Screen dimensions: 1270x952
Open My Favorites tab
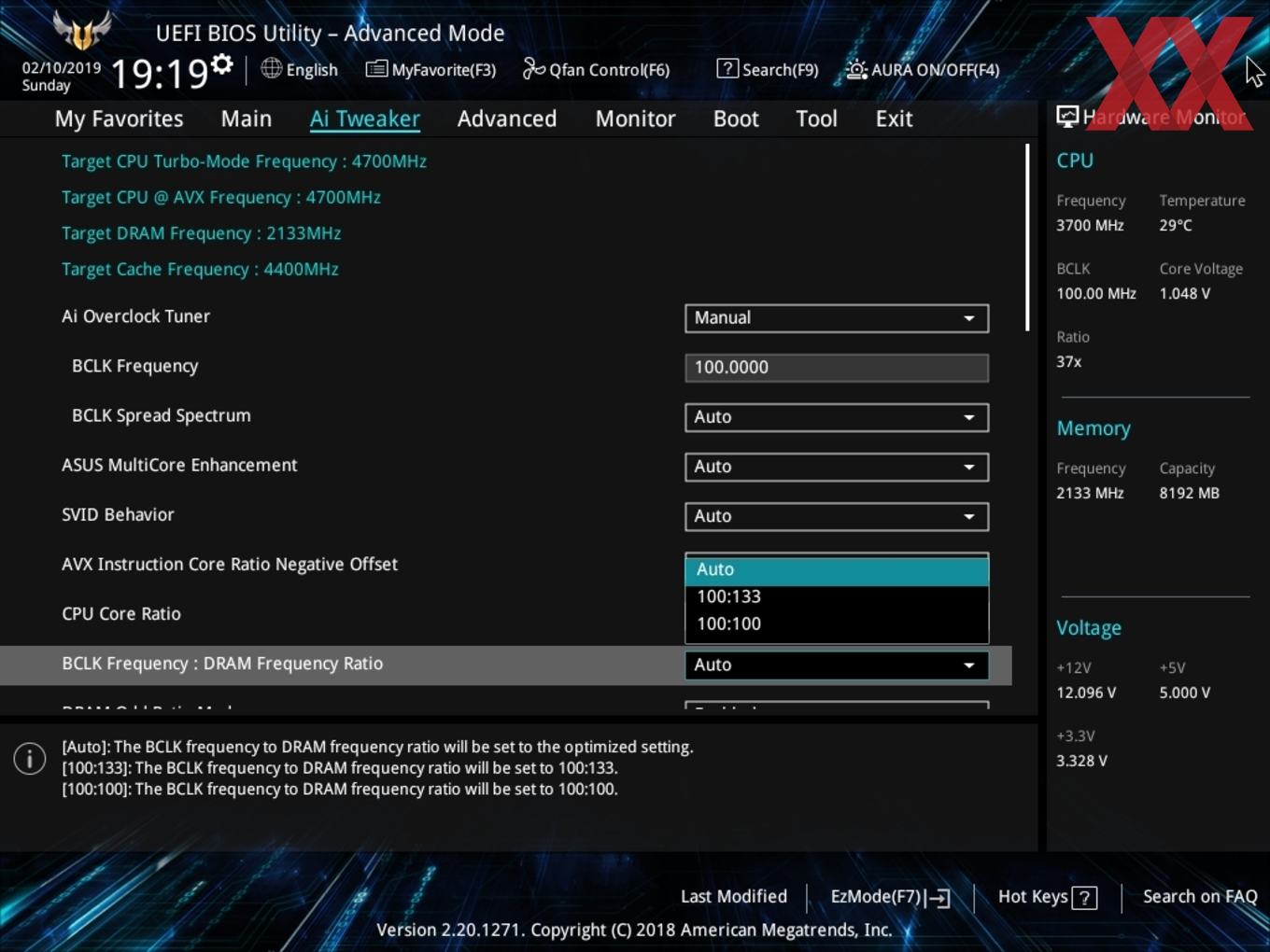click(x=119, y=119)
